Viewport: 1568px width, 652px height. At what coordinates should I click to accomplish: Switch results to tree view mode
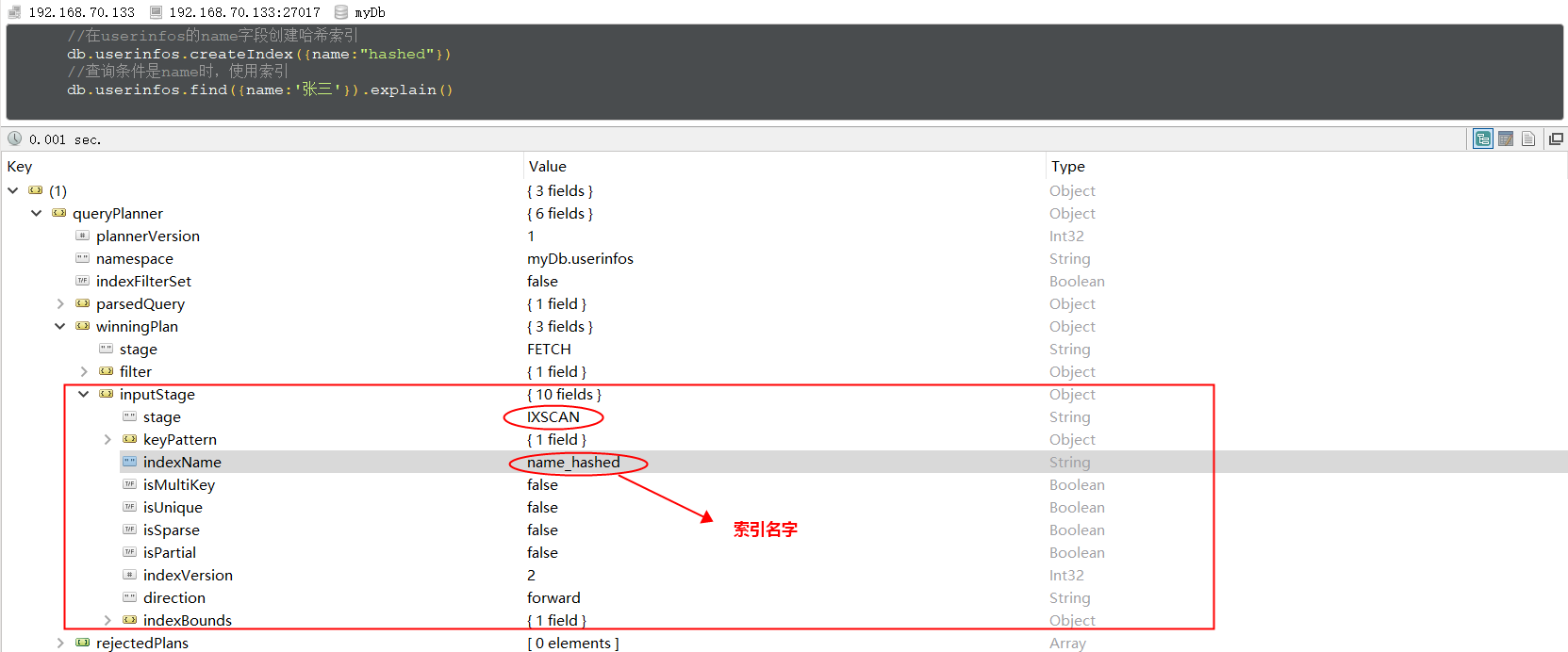[x=1483, y=139]
